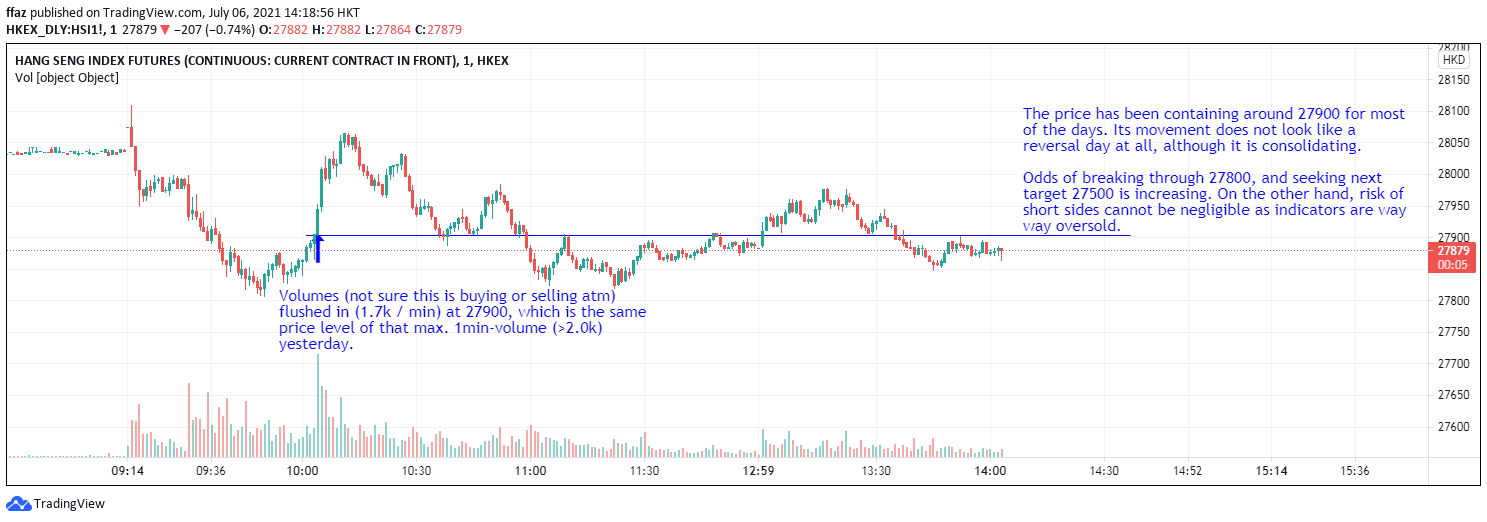Viewport: 1487px width, 522px height.
Task: Click the HKD currency badge on price axis
Action: pos(1455,60)
